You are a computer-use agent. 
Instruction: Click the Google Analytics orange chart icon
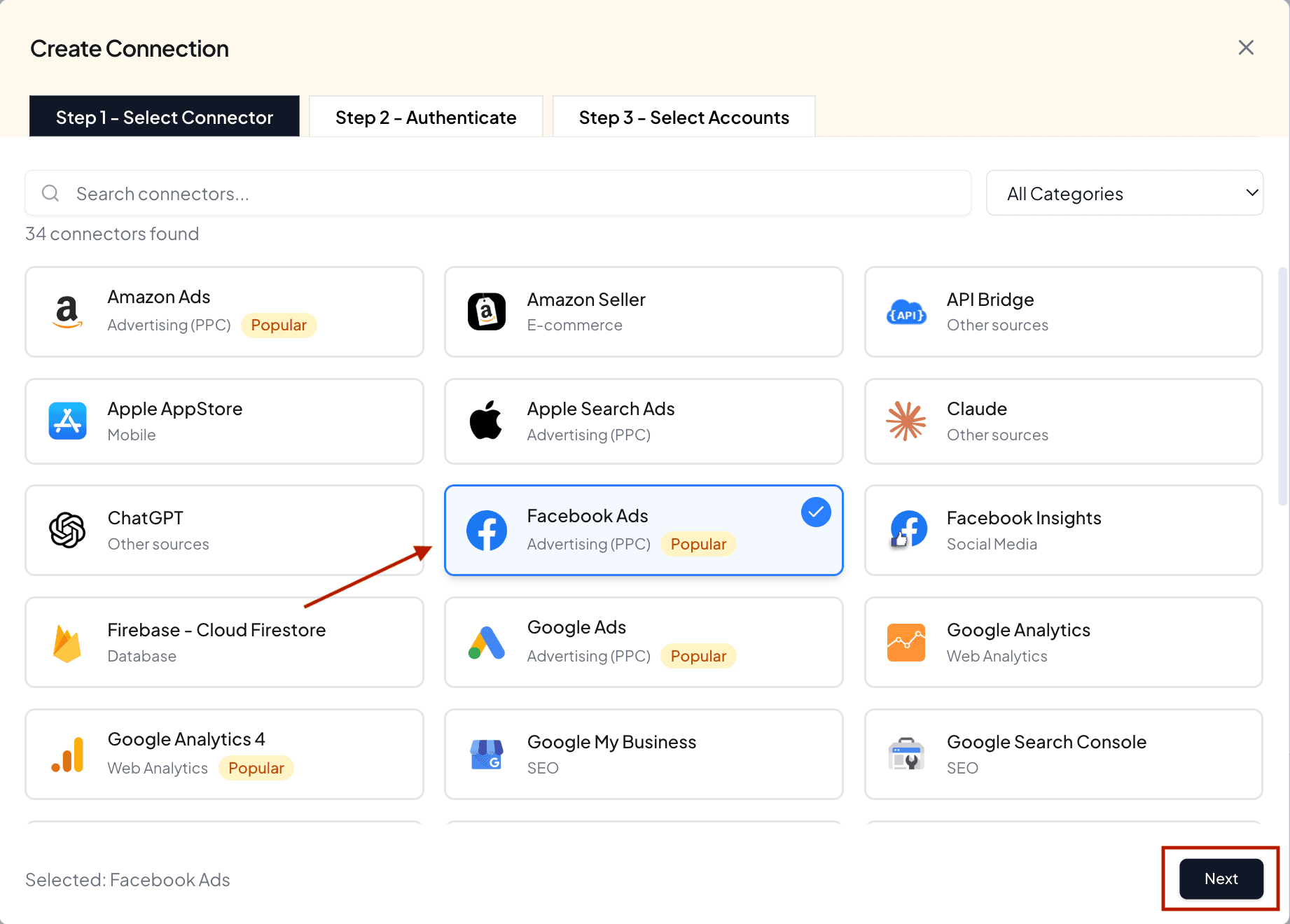coord(906,642)
